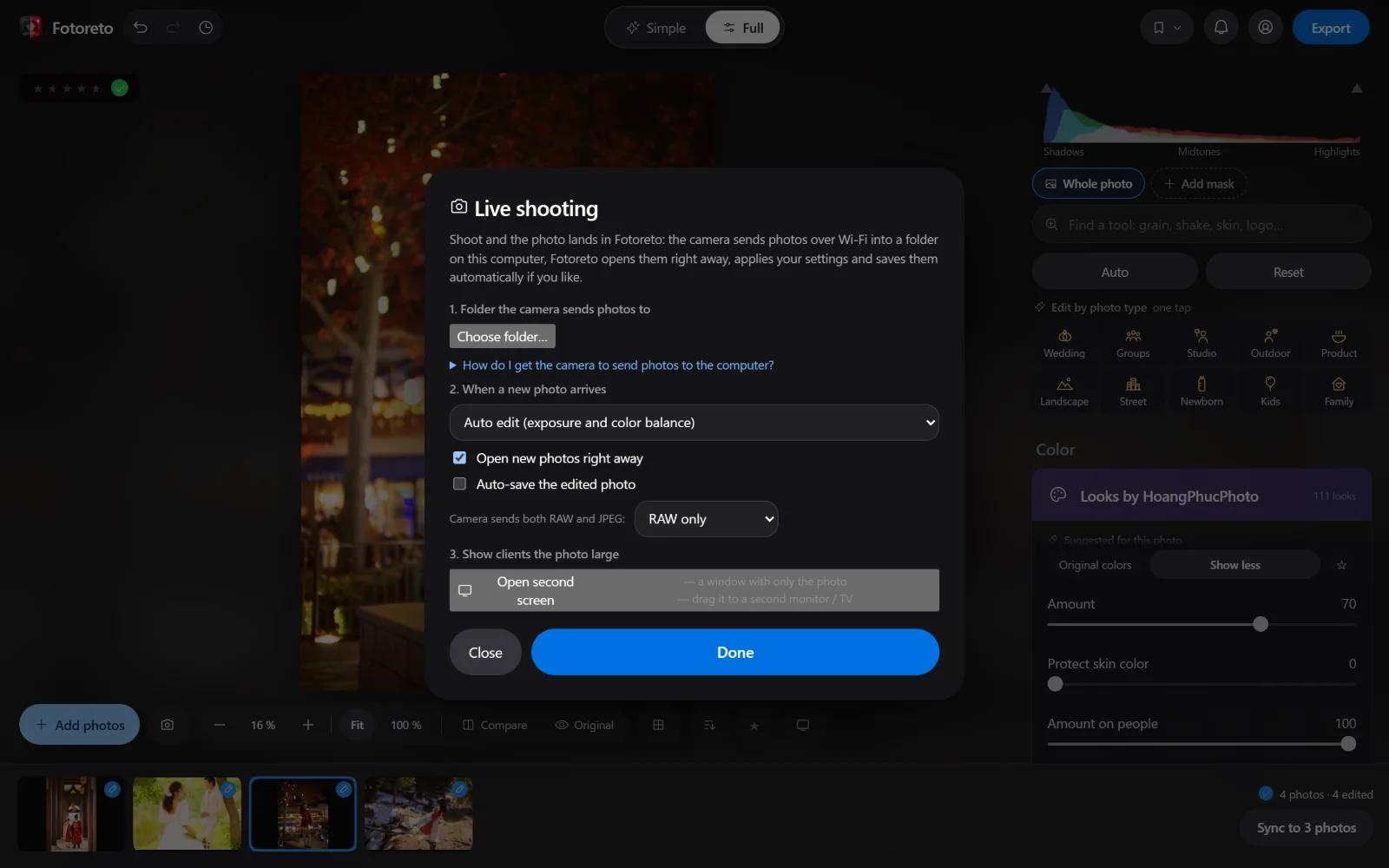Click the second screen monitor icon in bottom toolbar
This screenshot has height=868, width=1389.
803,725
